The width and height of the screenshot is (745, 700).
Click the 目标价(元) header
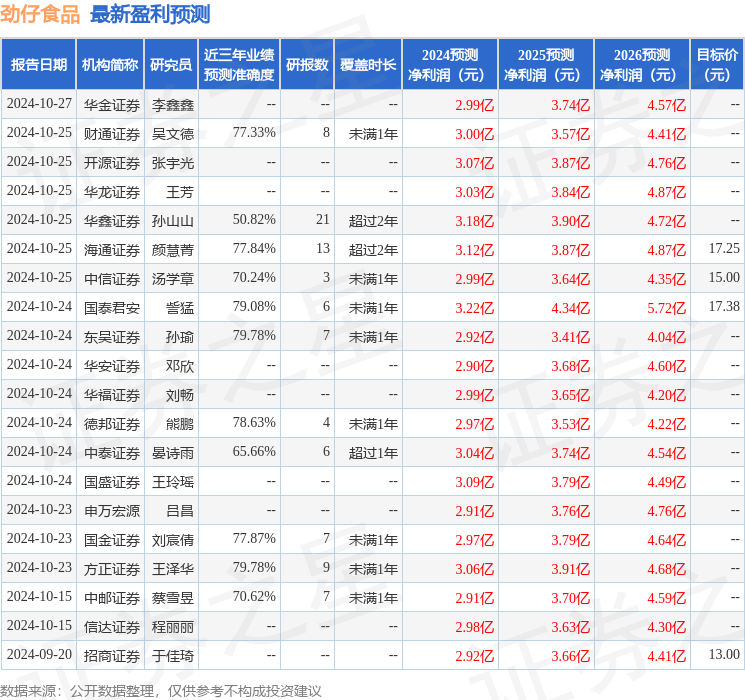click(717, 65)
